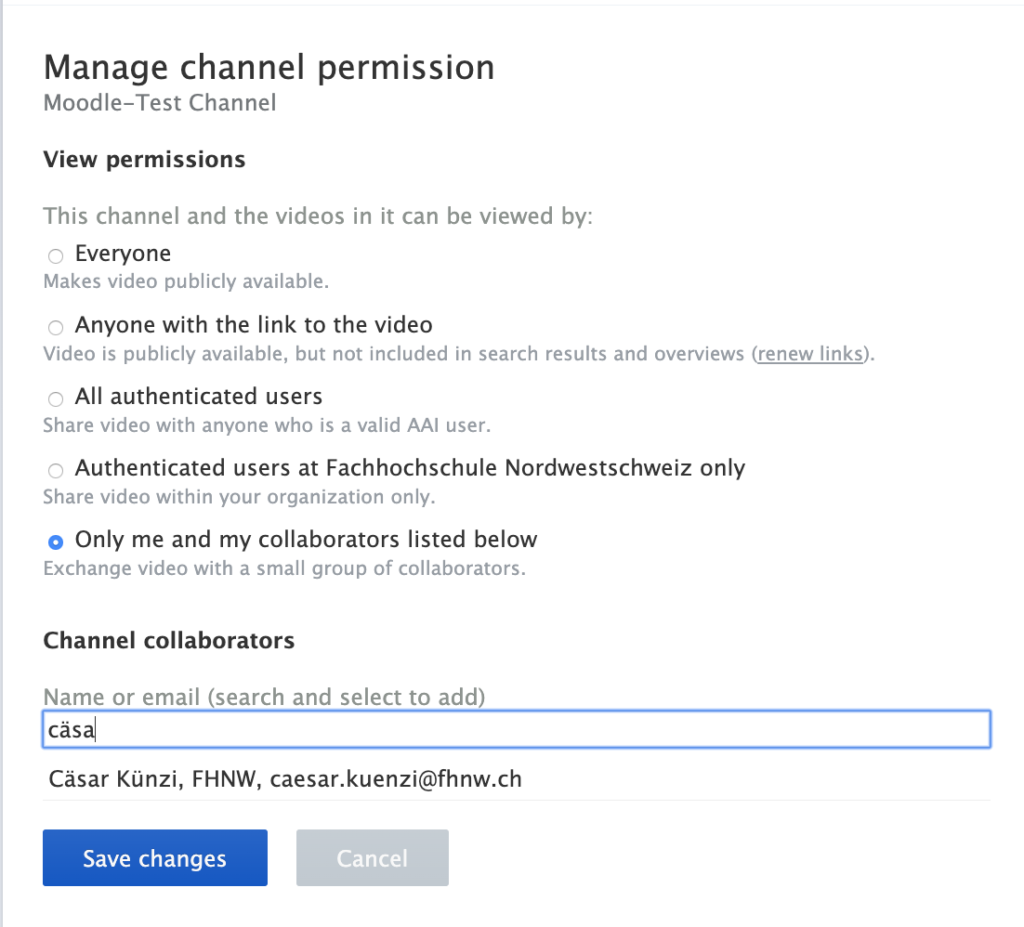The image size is (1024, 927).
Task: Focus the collaborator name or email field
Action: coord(516,730)
